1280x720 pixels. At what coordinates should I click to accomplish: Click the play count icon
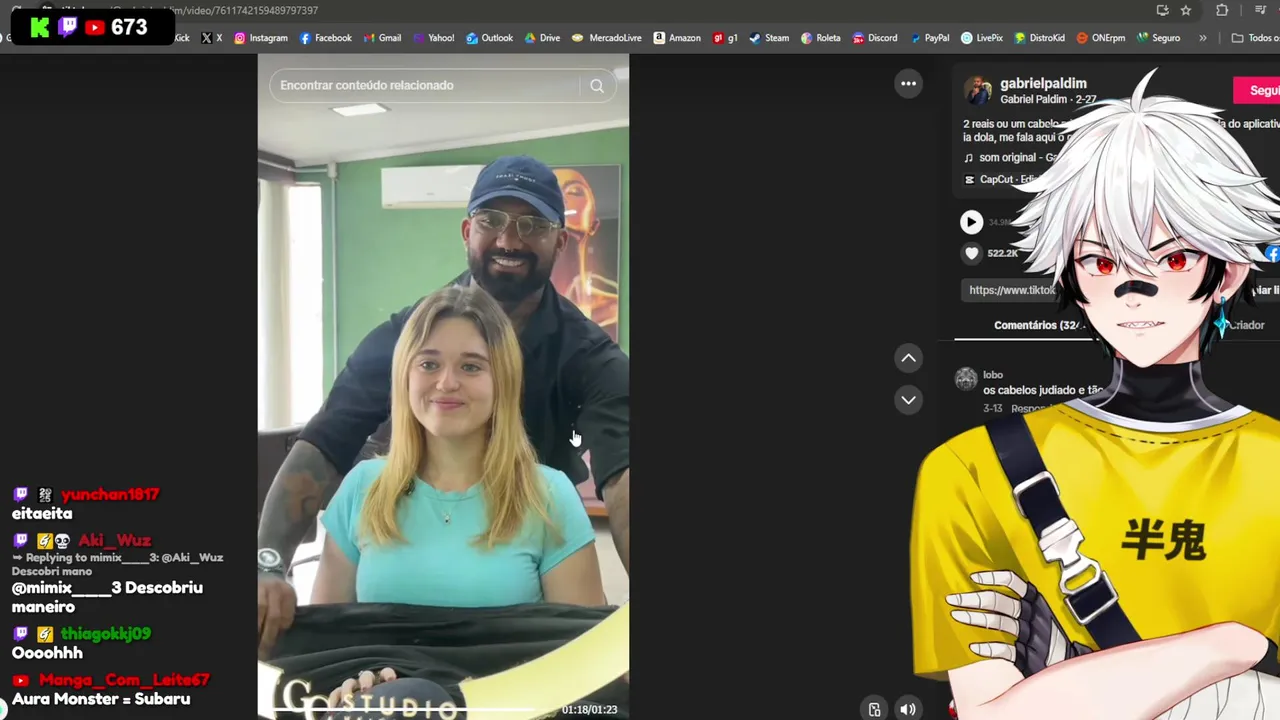(971, 222)
